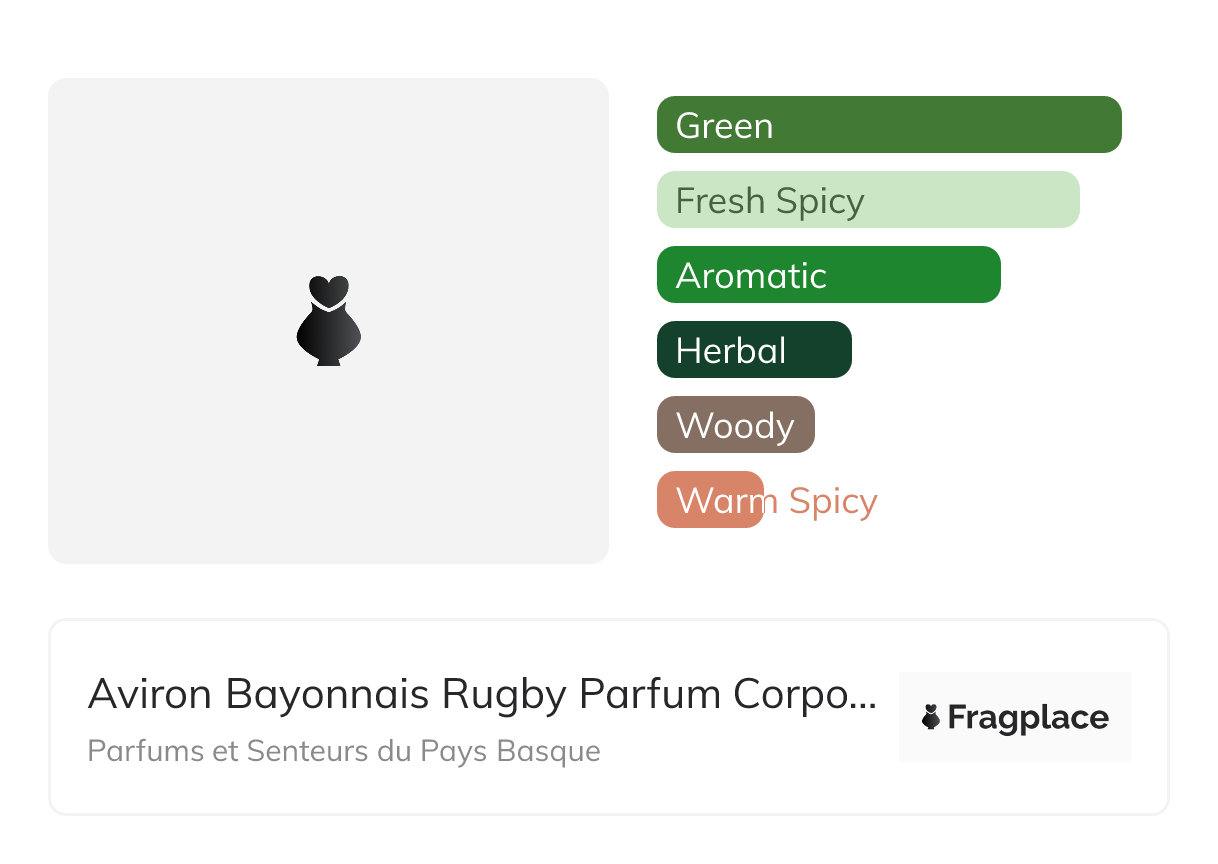Open the Aviron Bayonnais Rugby Parfum title
Image resolution: width=1218 pixels, height=864 pixels.
click(x=482, y=694)
